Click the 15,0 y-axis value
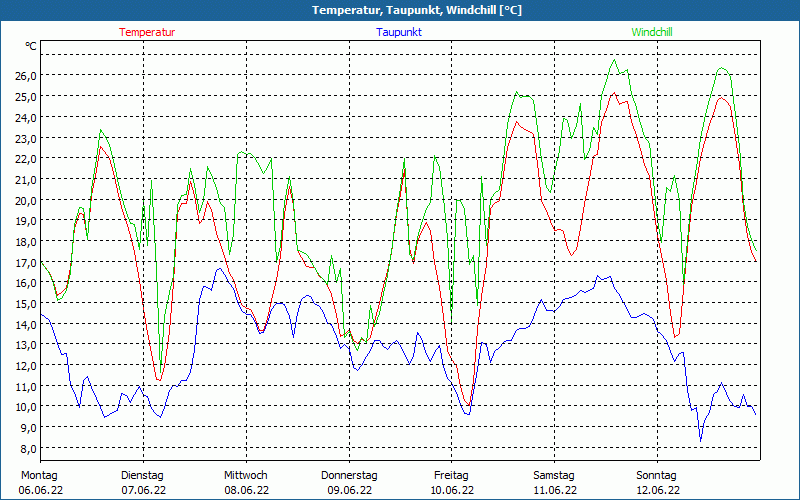Viewport: 800px width, 500px height. (x=26, y=304)
